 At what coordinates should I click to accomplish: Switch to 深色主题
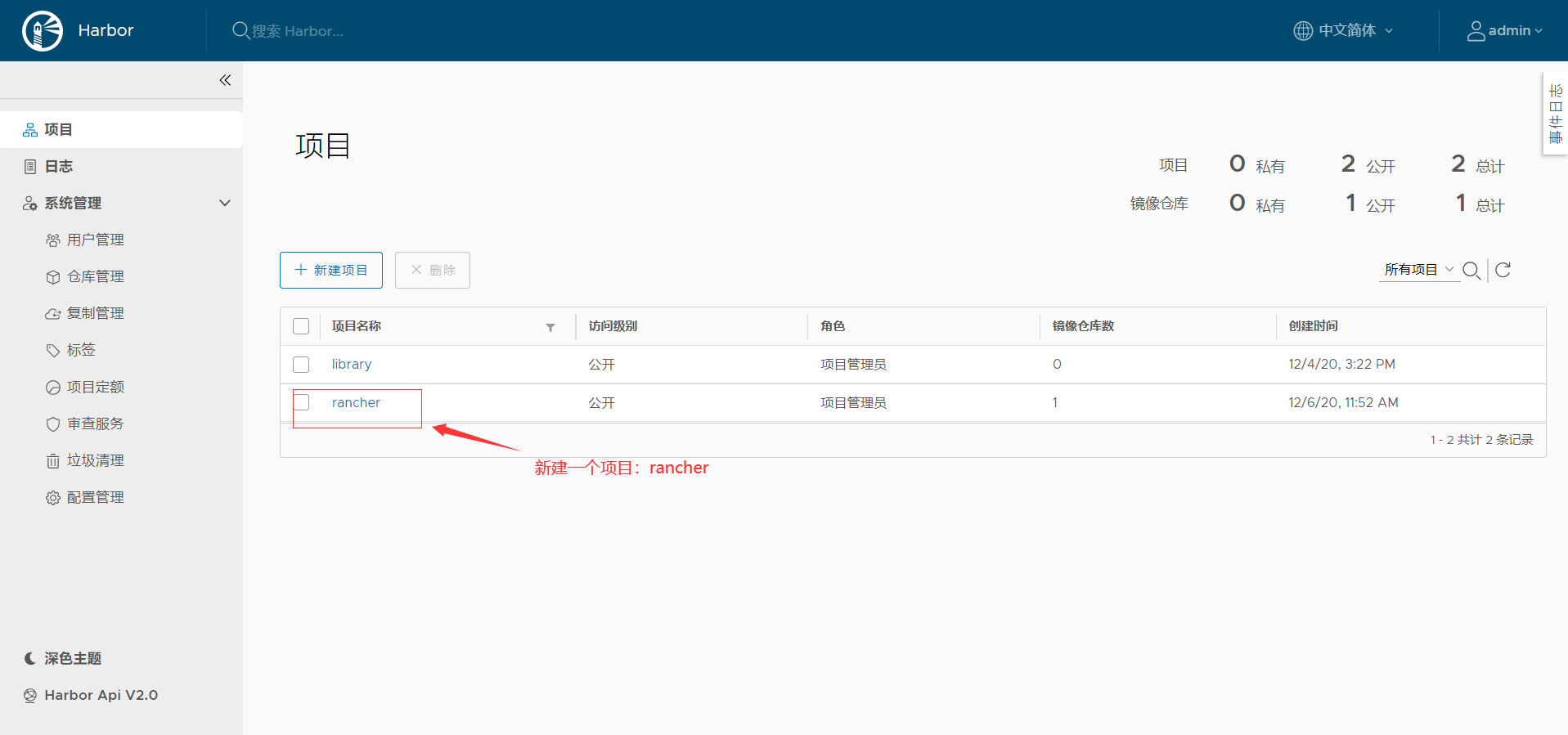pyautogui.click(x=73, y=658)
